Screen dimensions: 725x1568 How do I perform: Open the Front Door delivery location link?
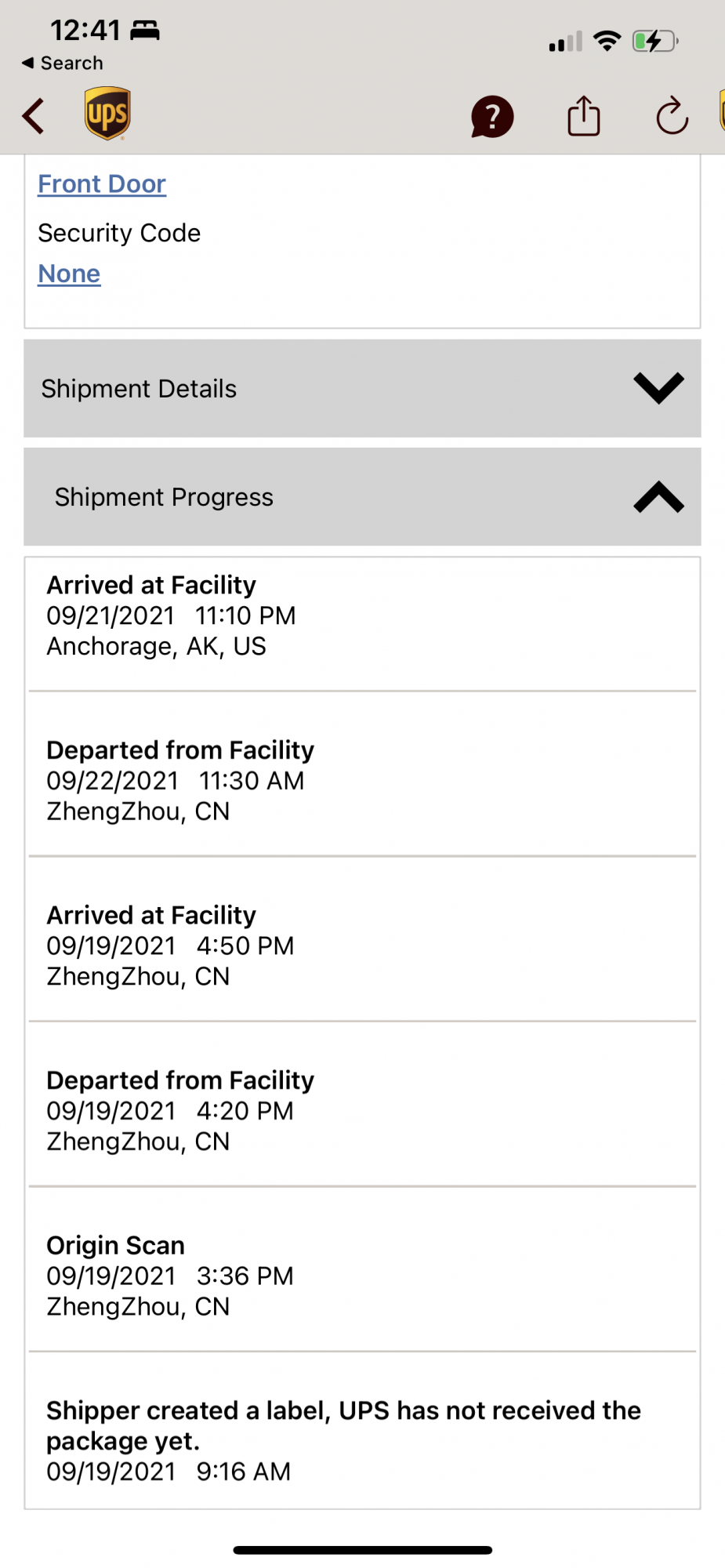102,184
